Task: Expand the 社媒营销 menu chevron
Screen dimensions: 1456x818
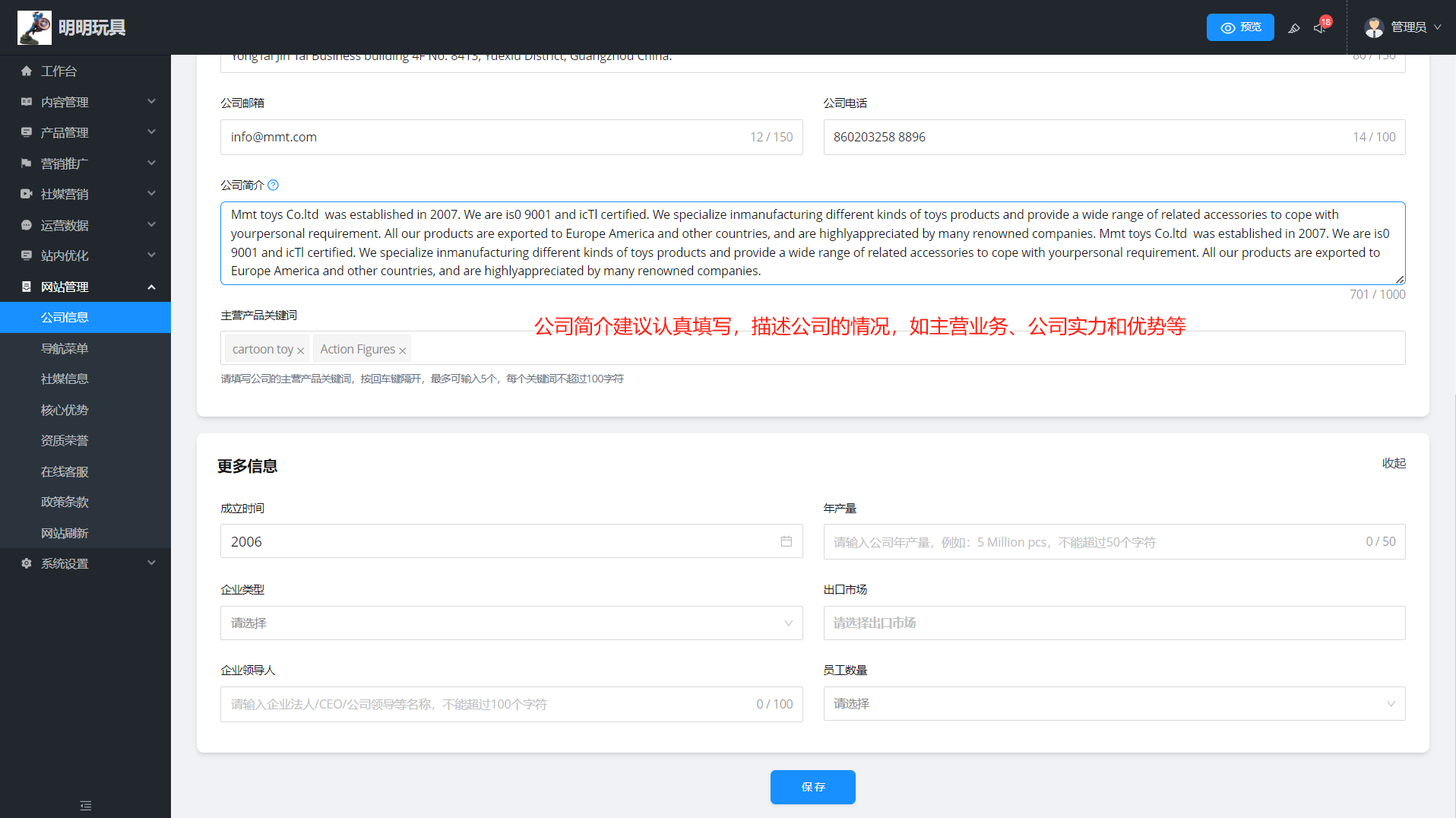Action: click(151, 193)
